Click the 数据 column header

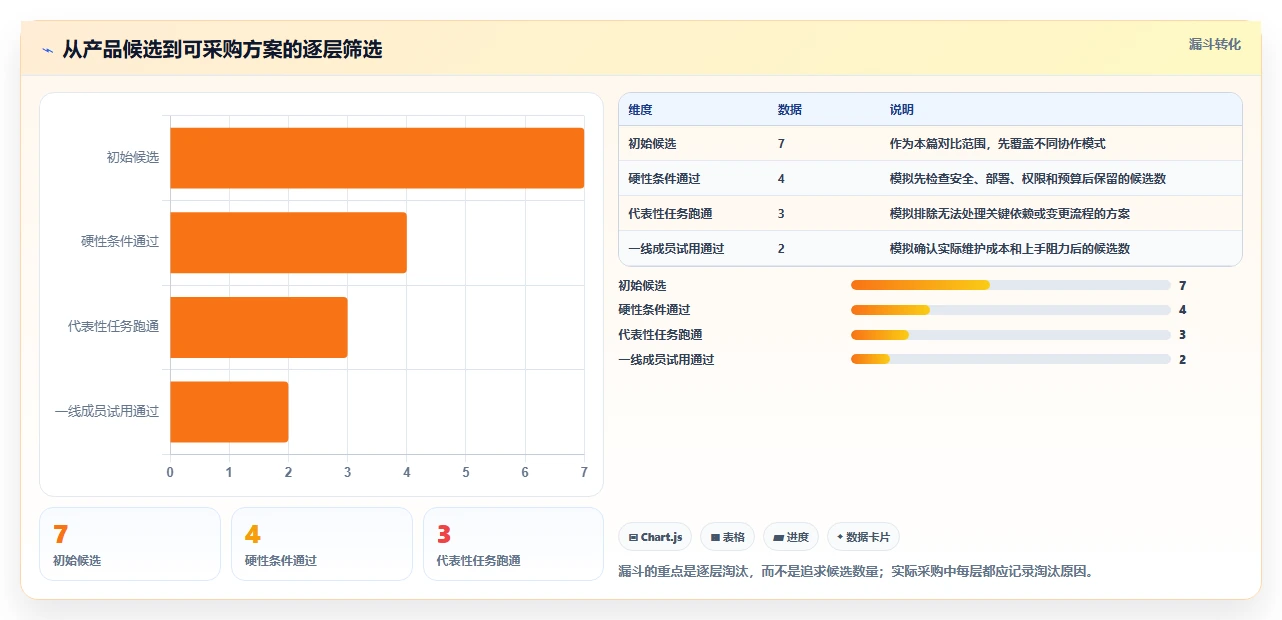[789, 110]
